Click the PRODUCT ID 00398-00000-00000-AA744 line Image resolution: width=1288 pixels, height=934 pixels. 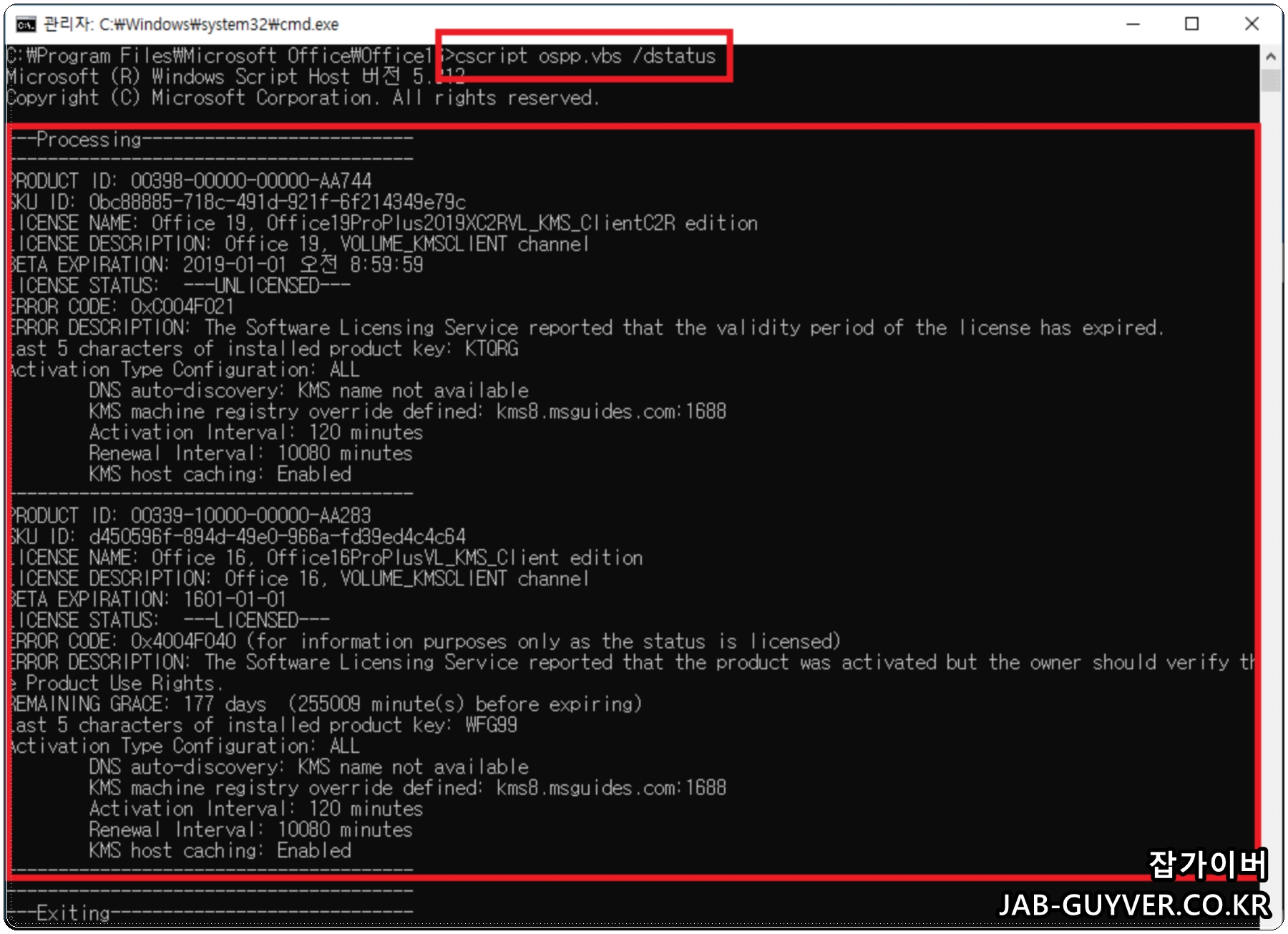click(x=190, y=181)
